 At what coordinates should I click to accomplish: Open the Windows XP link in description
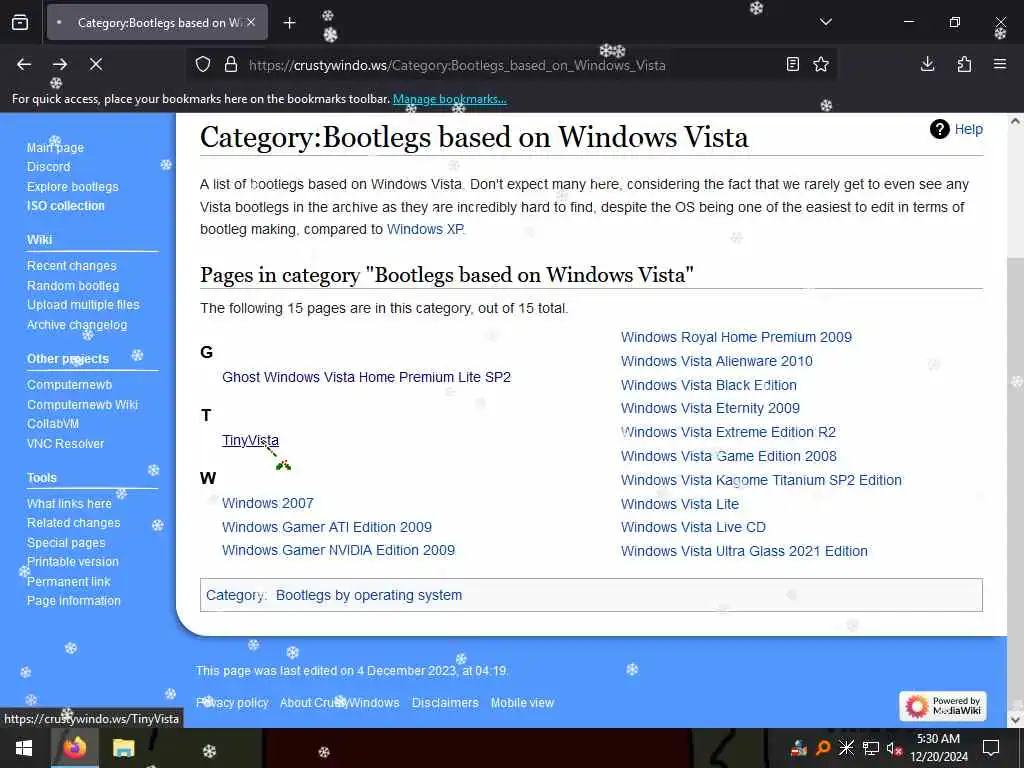tap(425, 229)
